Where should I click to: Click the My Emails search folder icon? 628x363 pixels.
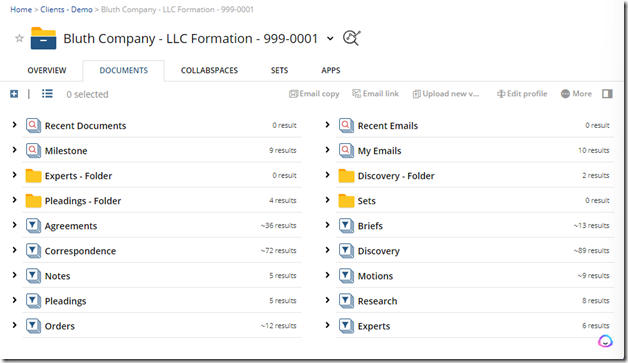click(x=346, y=151)
